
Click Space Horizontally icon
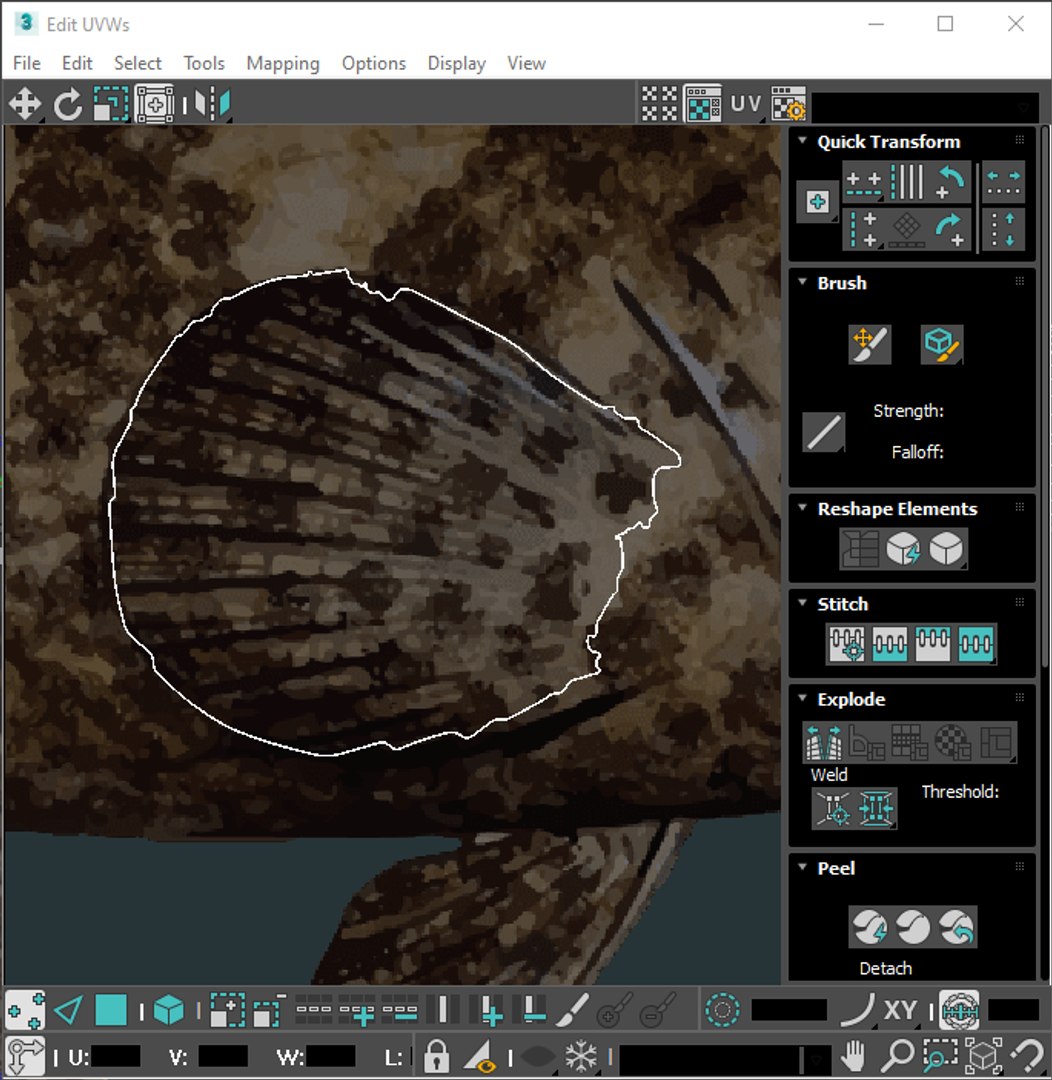click(x=1003, y=183)
